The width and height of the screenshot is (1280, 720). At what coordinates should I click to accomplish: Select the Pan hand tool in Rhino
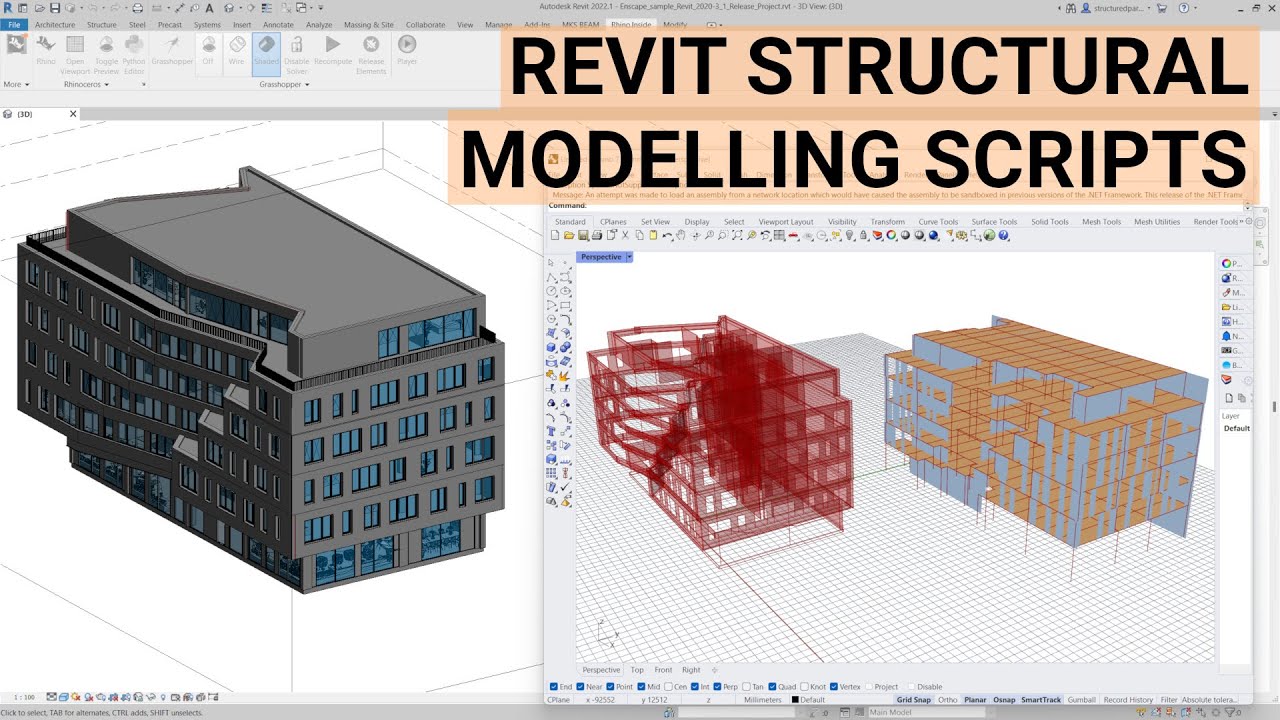pos(680,236)
